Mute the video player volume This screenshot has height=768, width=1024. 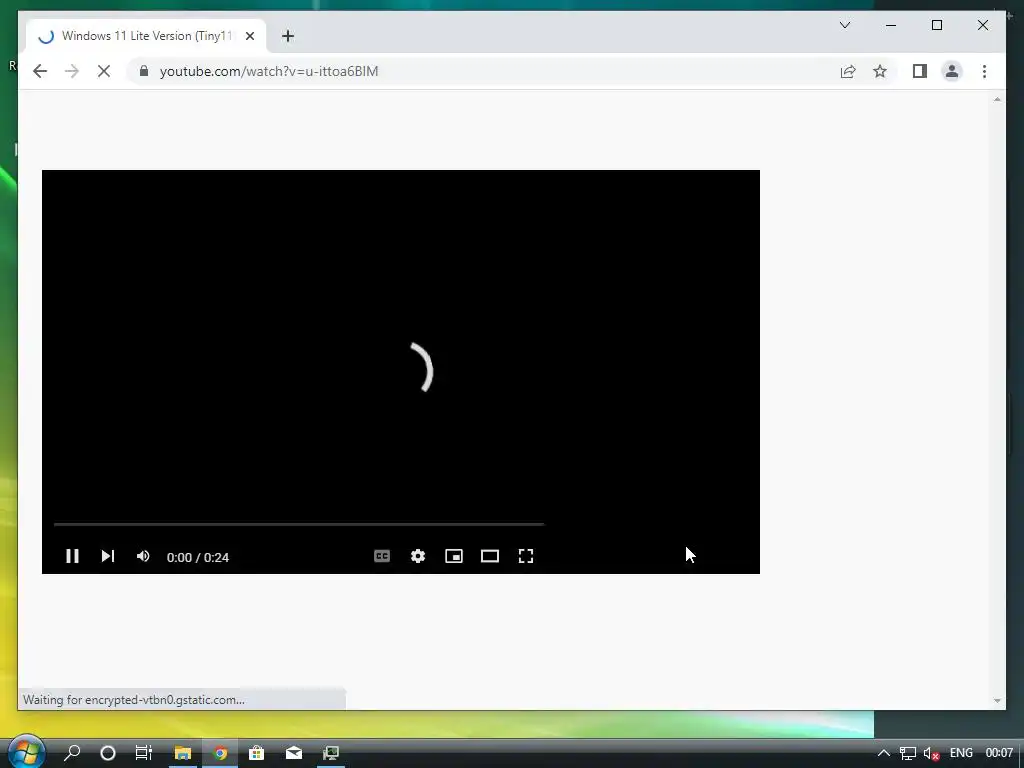(x=143, y=556)
